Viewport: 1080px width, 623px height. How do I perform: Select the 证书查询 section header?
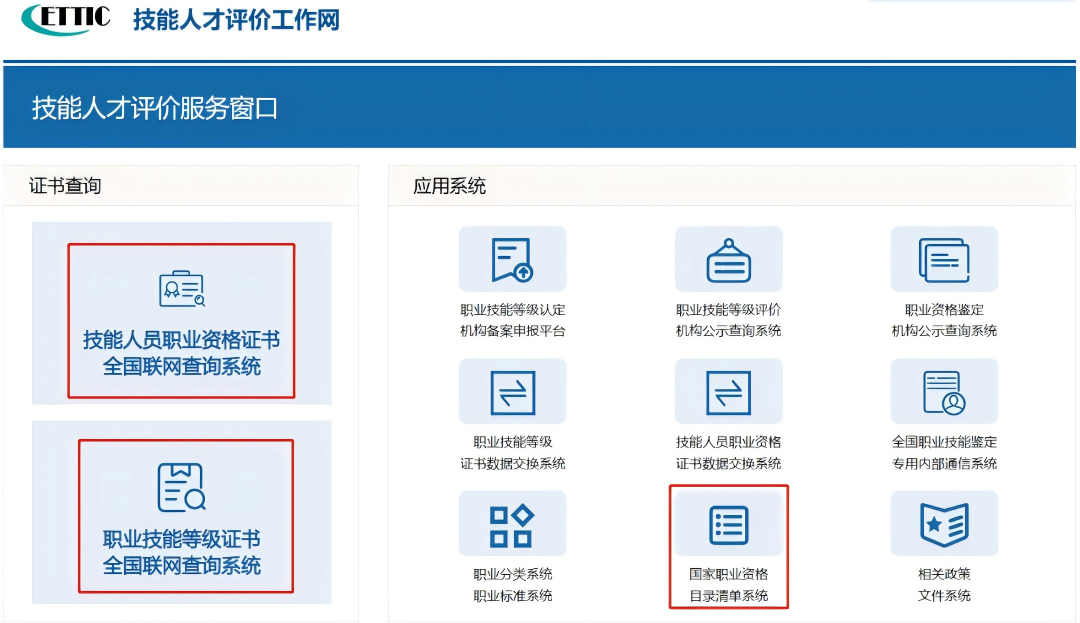65,186
